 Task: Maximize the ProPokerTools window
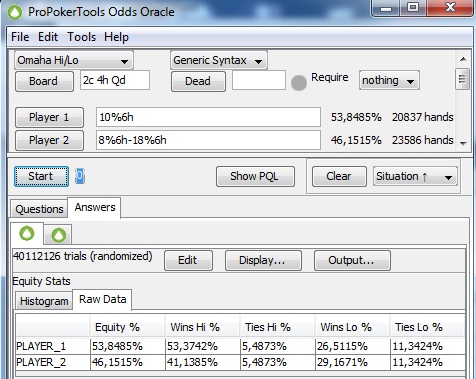(x=413, y=8)
